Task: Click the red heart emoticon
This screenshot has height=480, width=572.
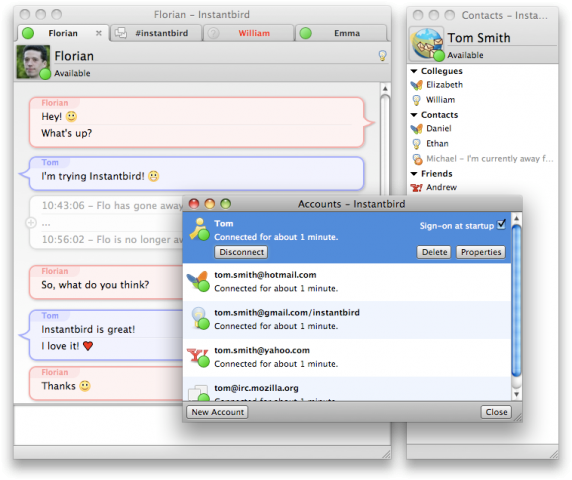Action: click(x=88, y=345)
